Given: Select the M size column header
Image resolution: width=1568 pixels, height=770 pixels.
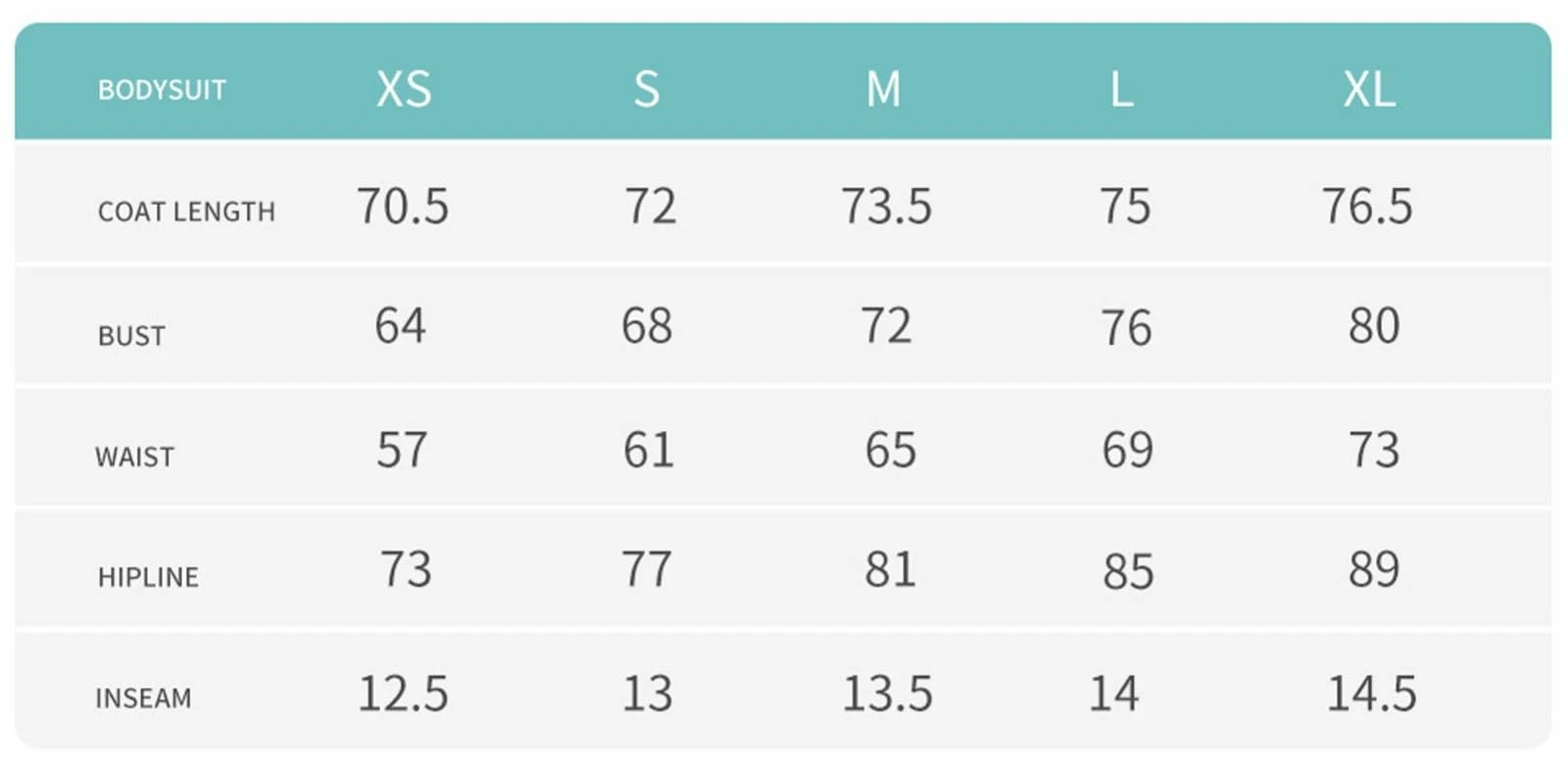Looking at the screenshot, I should 884,89.
